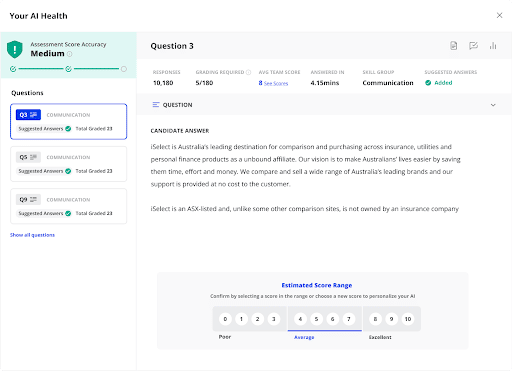The width and height of the screenshot is (512, 371).
Task: Select score 3
Action: point(274,319)
